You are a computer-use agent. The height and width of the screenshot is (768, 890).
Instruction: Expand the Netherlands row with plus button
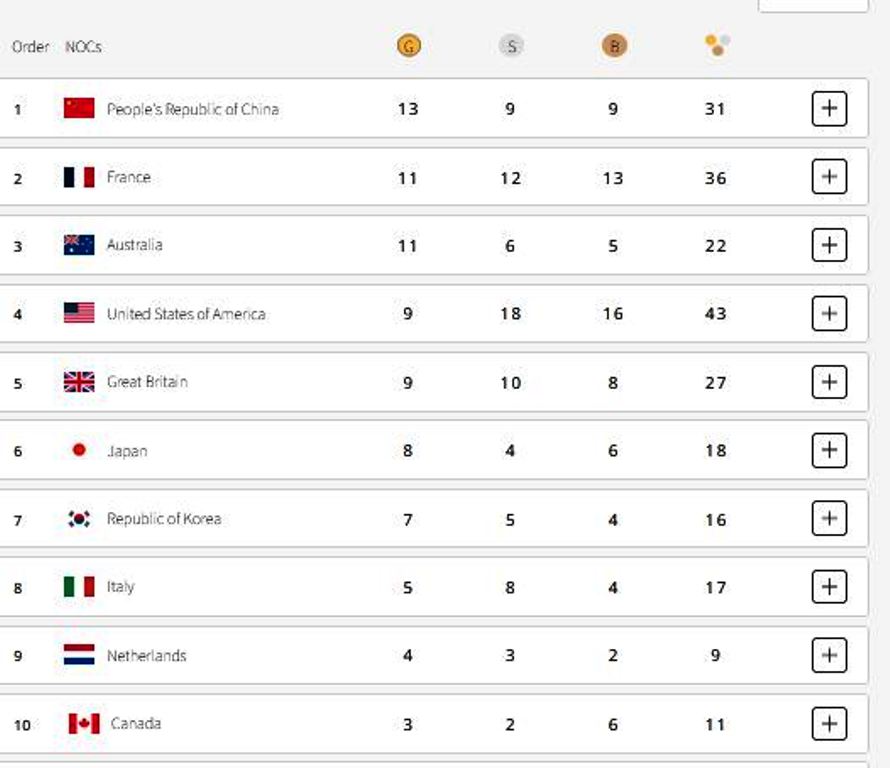pyautogui.click(x=829, y=655)
